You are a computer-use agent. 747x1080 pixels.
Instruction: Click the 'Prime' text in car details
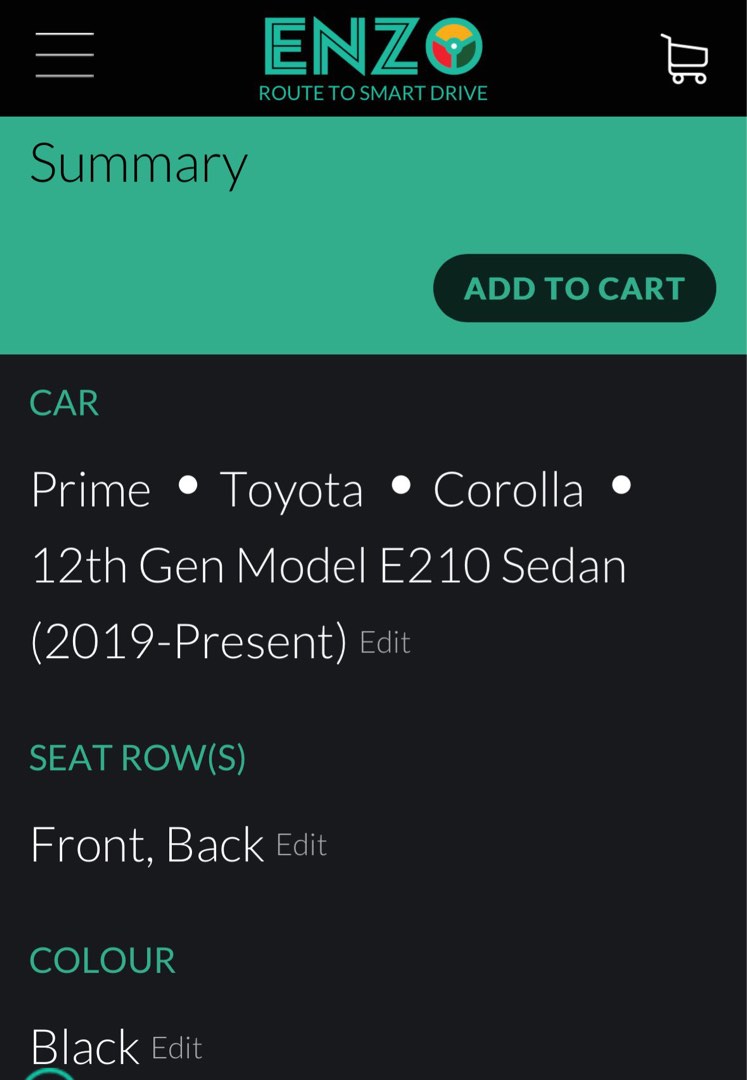[91, 491]
